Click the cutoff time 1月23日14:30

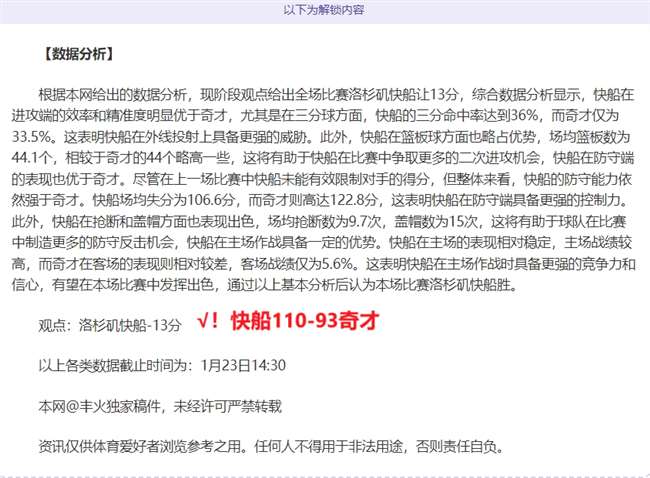243,365
